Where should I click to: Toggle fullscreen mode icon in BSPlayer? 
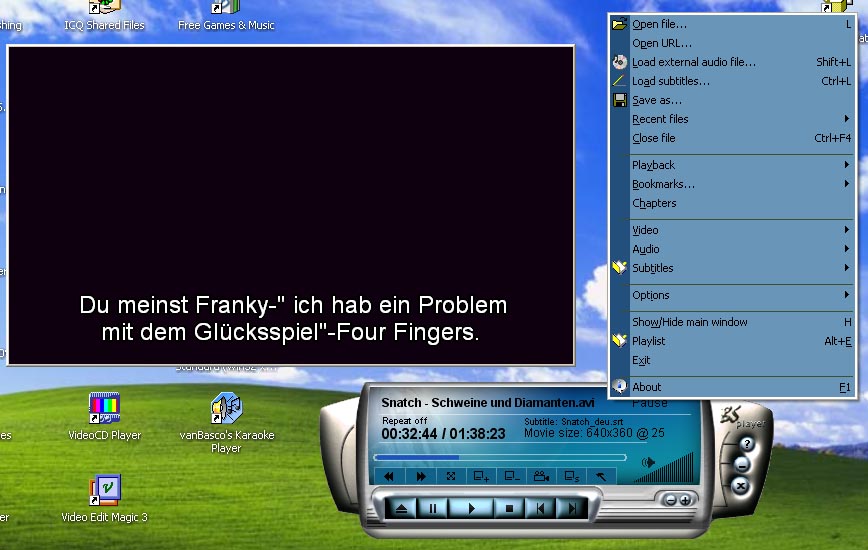pos(451,476)
